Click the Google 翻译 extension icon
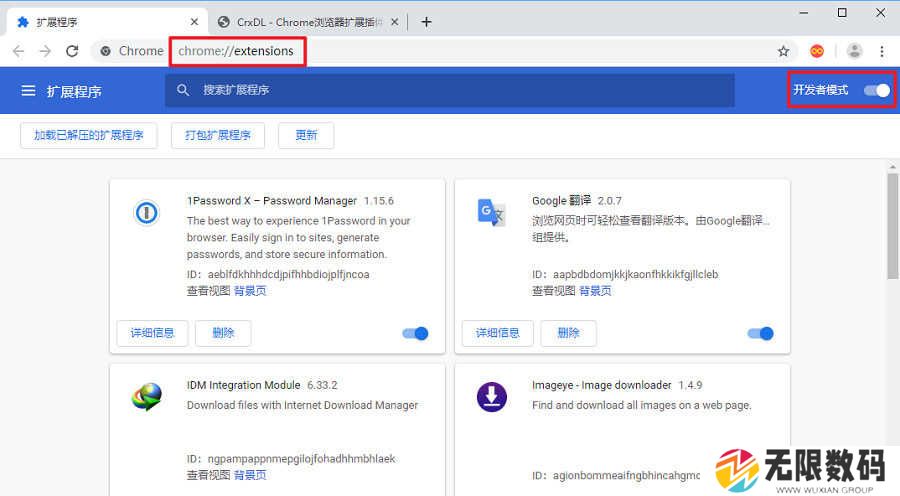 click(x=491, y=212)
